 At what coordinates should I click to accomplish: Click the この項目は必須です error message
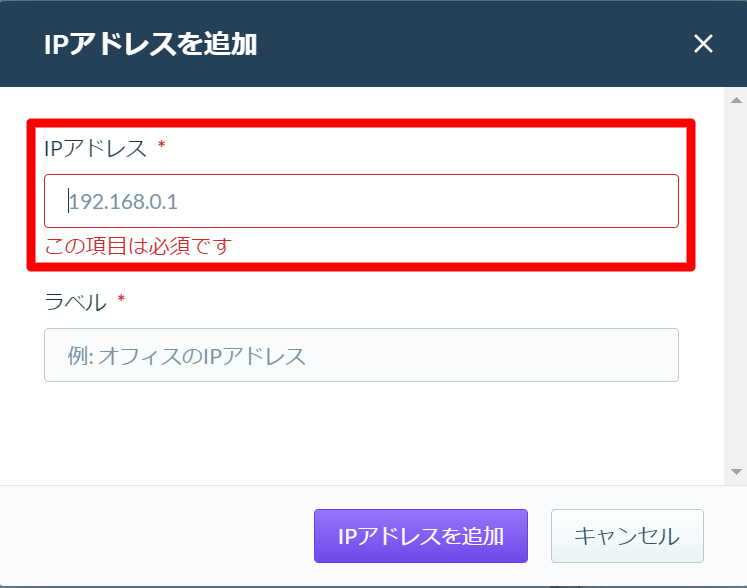pyautogui.click(x=138, y=246)
